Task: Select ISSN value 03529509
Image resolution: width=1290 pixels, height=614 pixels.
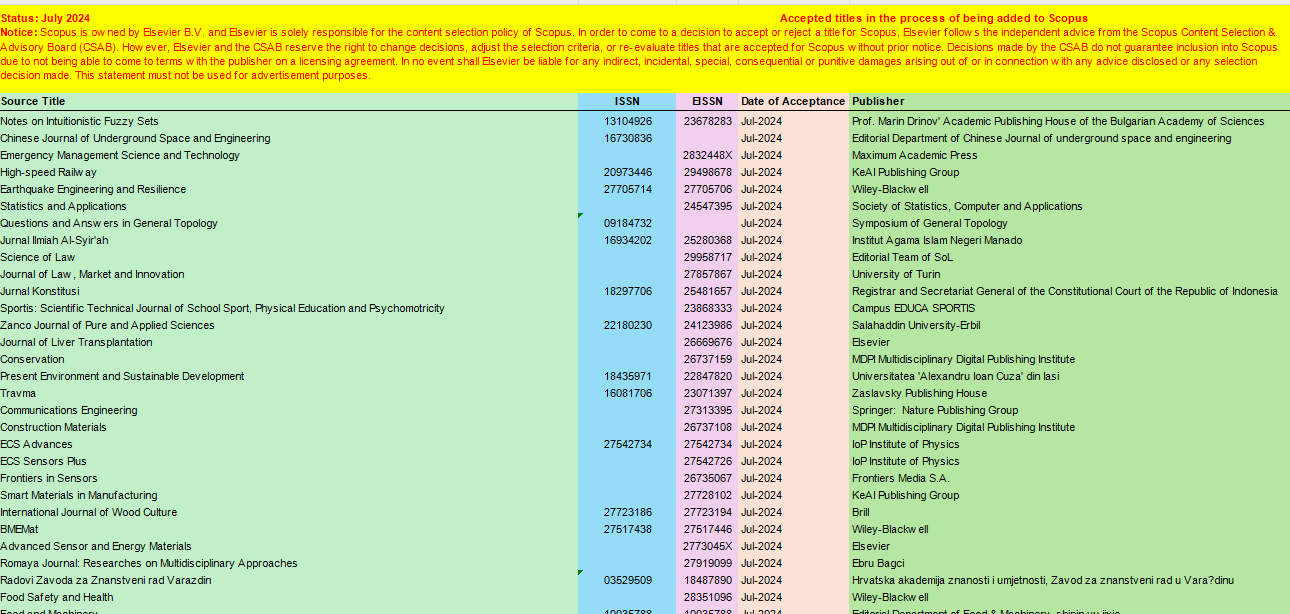Action: [627, 580]
